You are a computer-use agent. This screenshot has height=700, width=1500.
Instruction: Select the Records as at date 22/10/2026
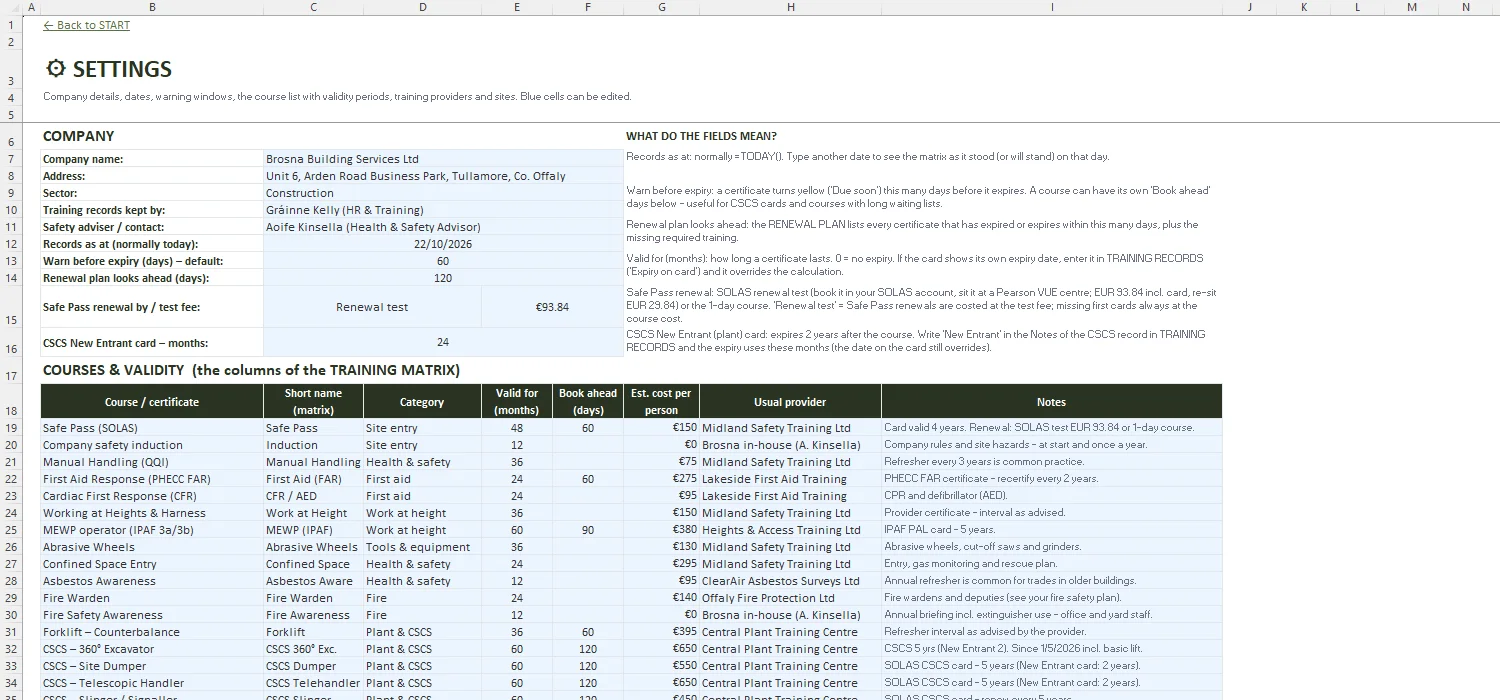(443, 244)
